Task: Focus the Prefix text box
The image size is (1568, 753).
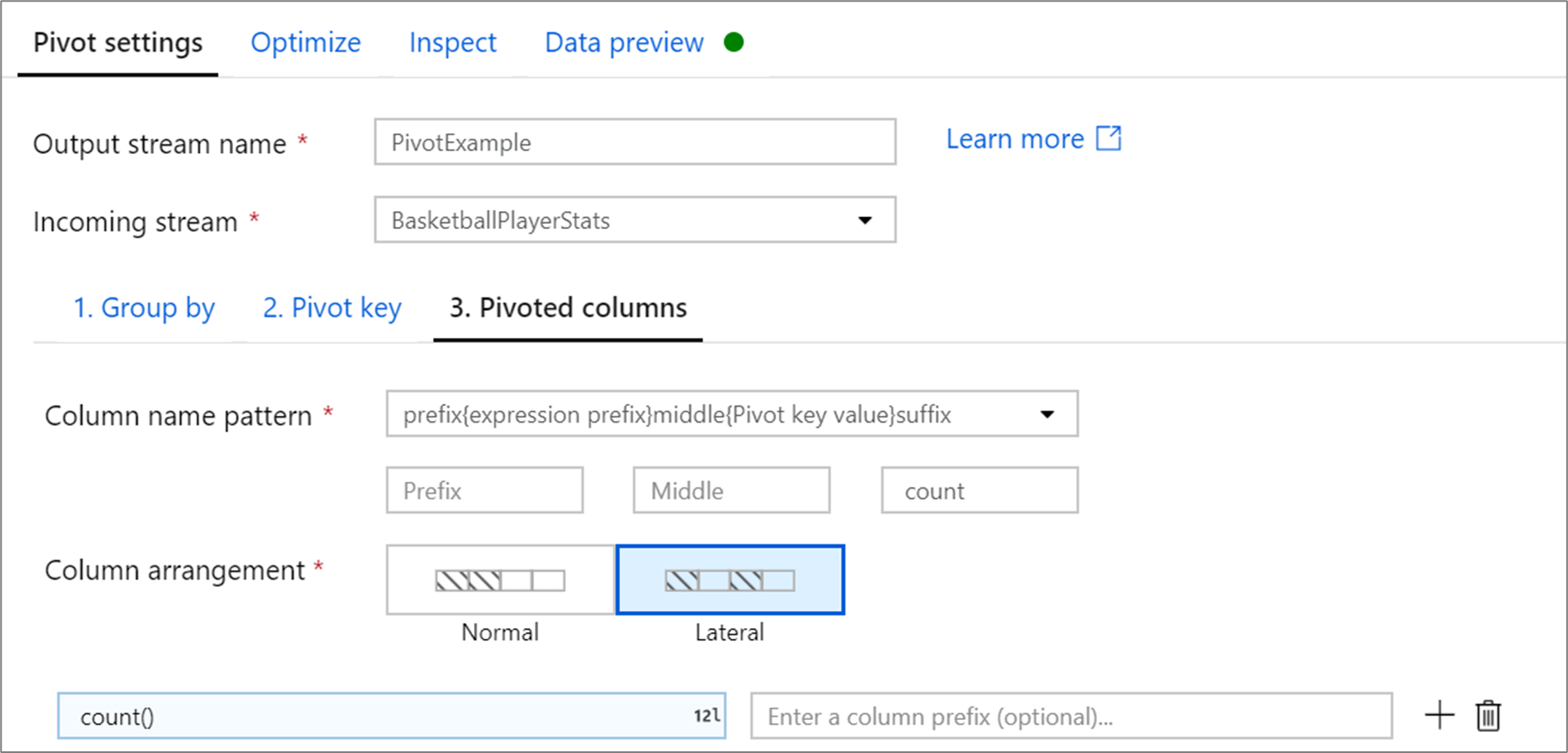Action: (484, 490)
